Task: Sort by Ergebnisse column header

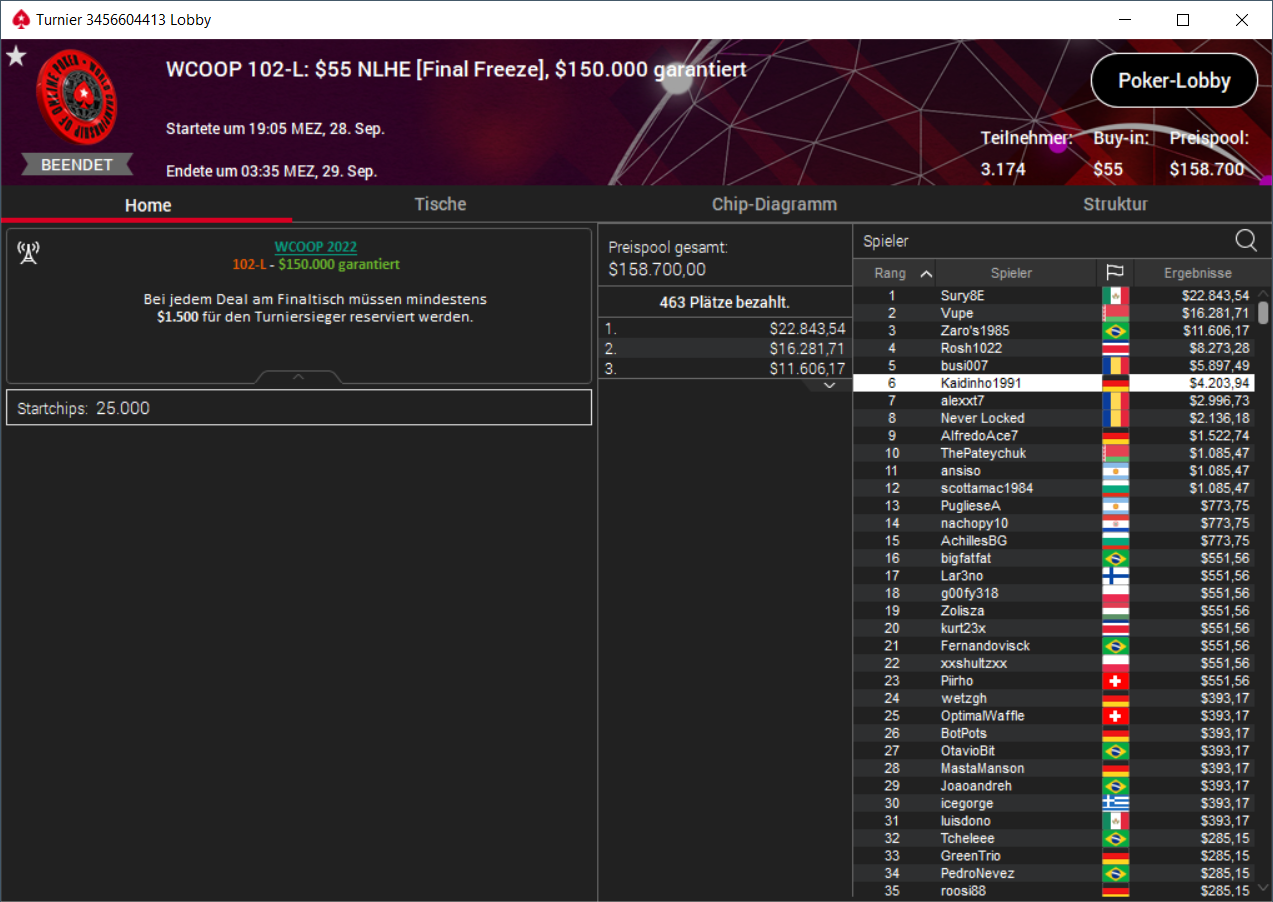Action: coord(1198,273)
